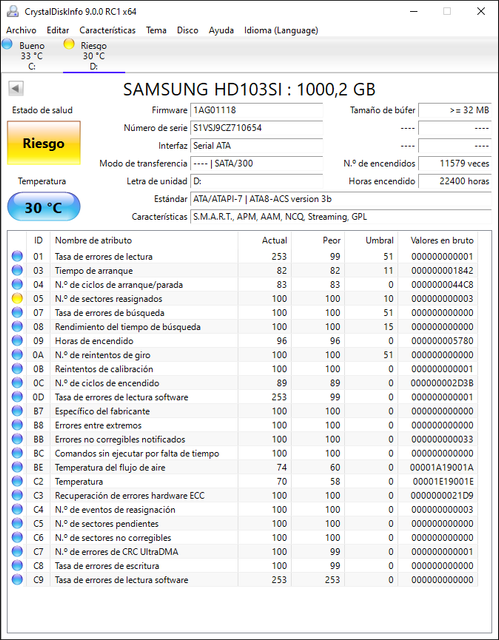Screen dimensions: 499x640
Task: Click the status orb for Tiempo de arranque
Action: coord(17,270)
